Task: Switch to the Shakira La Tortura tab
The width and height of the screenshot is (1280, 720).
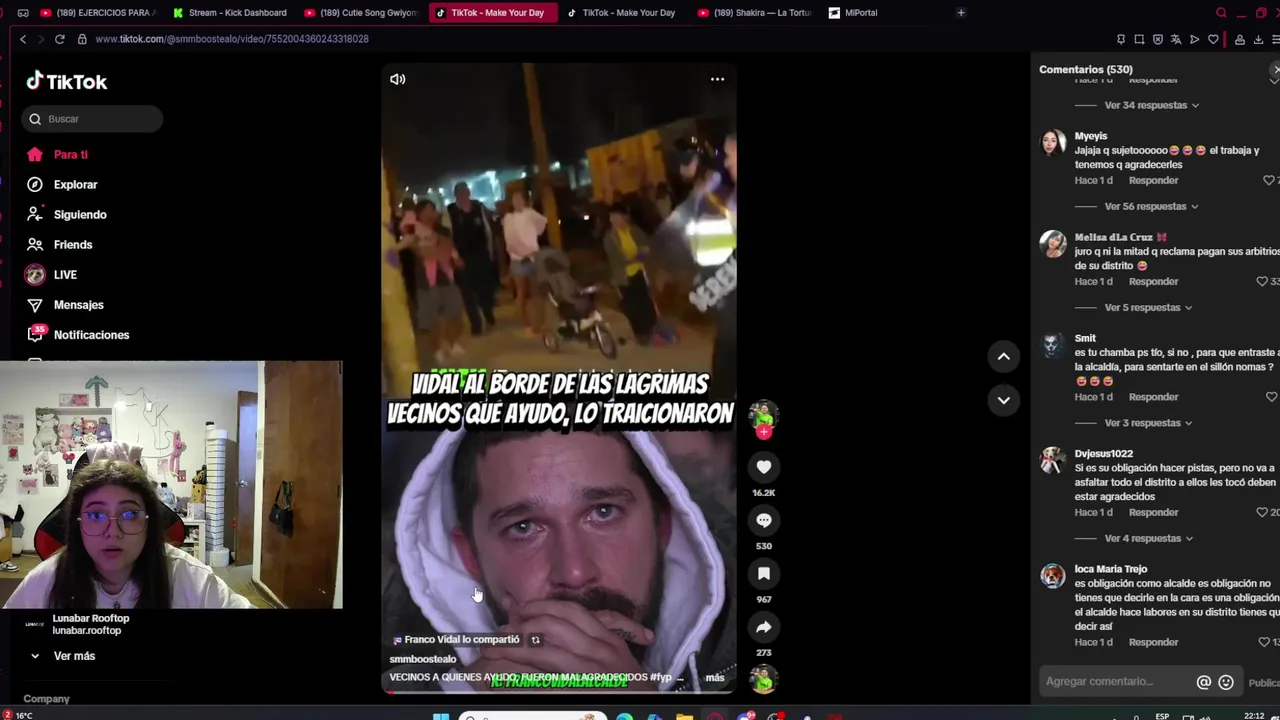Action: tap(755, 13)
